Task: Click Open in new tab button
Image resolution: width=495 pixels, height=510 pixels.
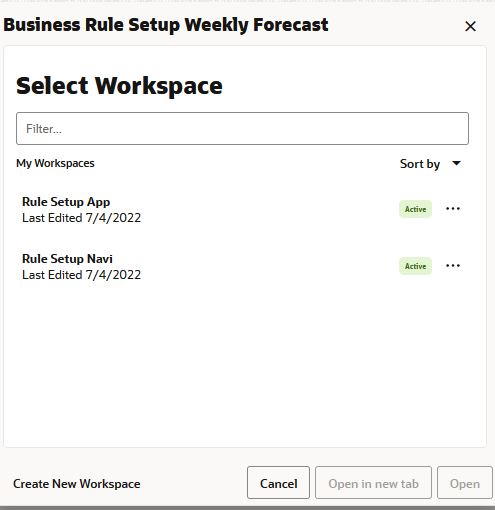Action: tap(373, 484)
